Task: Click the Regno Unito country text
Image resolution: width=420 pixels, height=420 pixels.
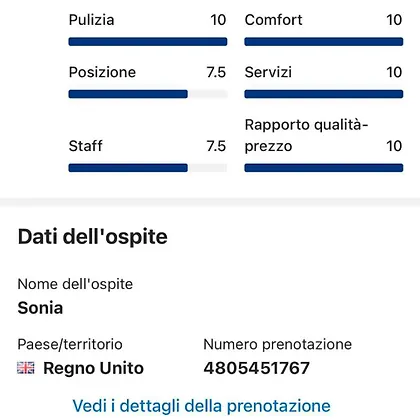Action: pyautogui.click(x=93, y=368)
